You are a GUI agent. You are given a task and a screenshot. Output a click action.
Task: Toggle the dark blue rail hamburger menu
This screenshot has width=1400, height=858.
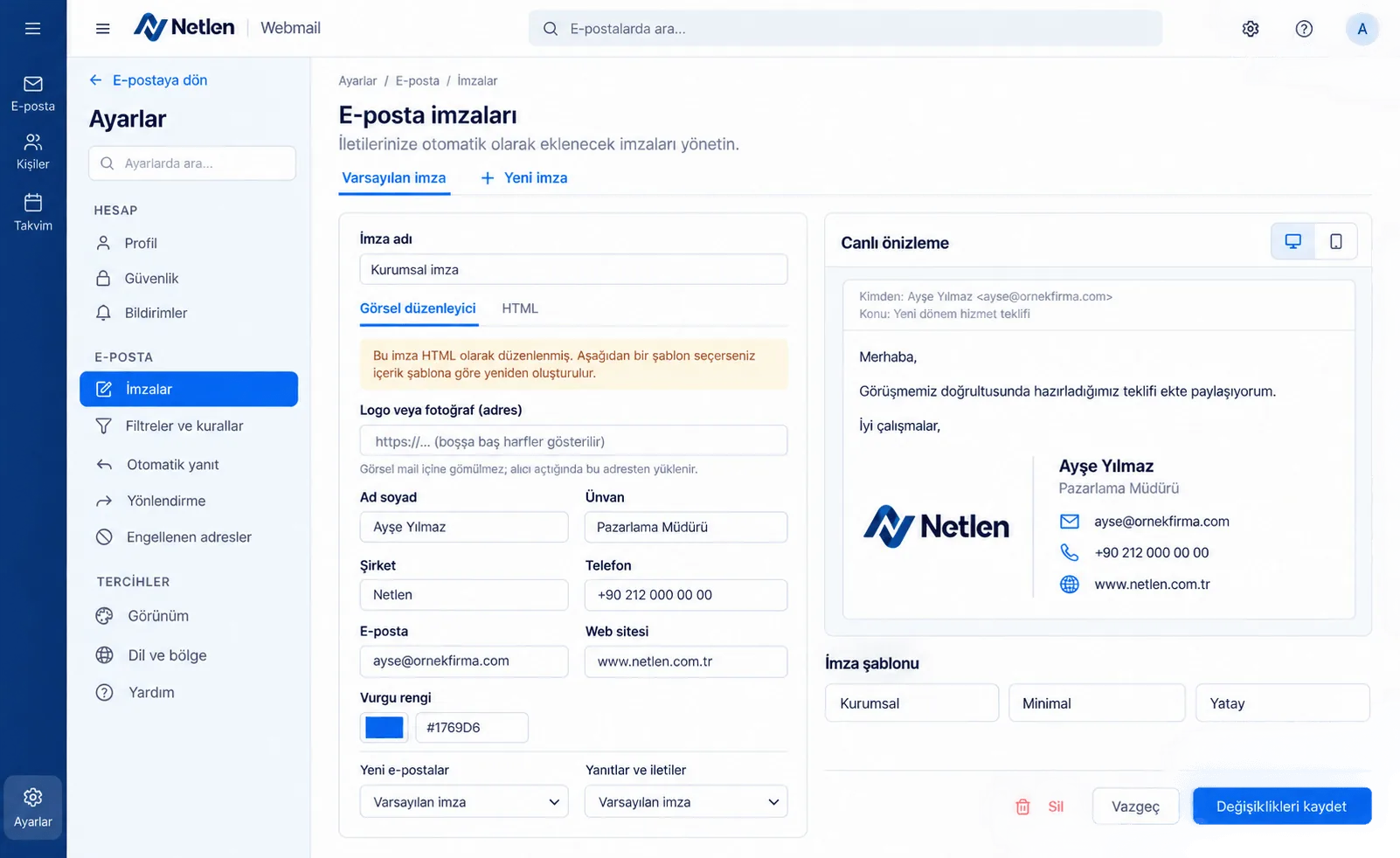tap(33, 29)
